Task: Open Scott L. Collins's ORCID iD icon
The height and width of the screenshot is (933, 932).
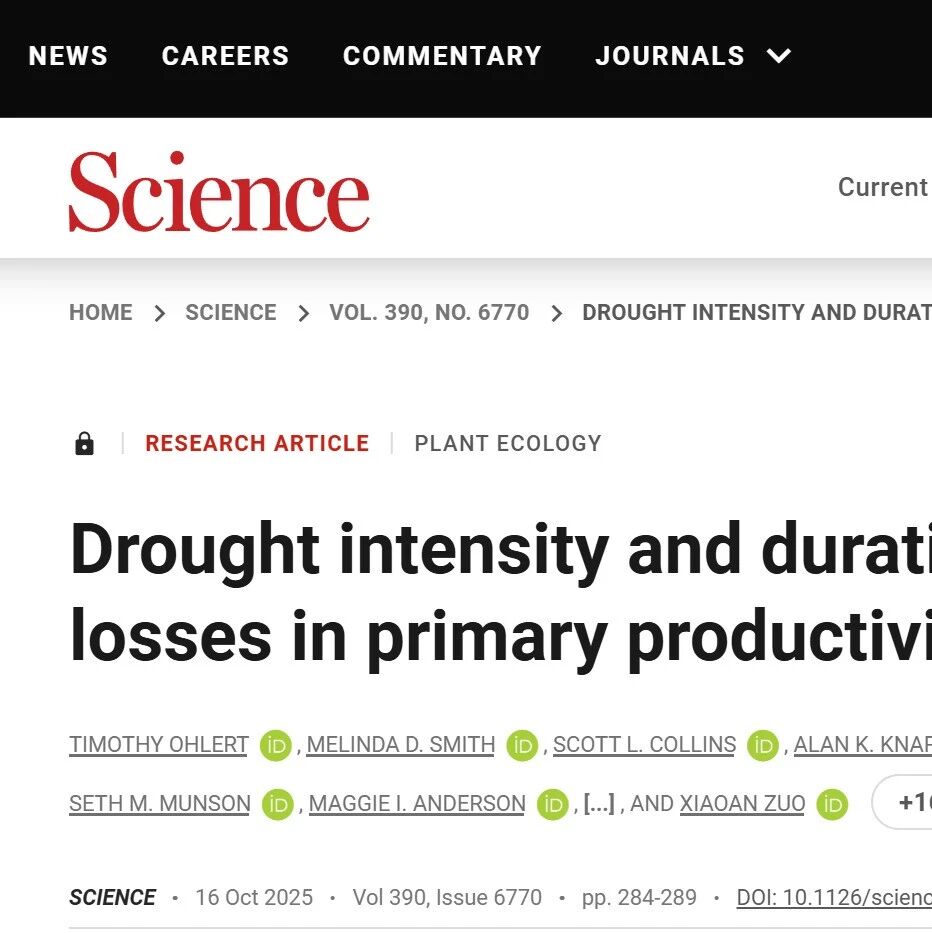Action: click(764, 746)
